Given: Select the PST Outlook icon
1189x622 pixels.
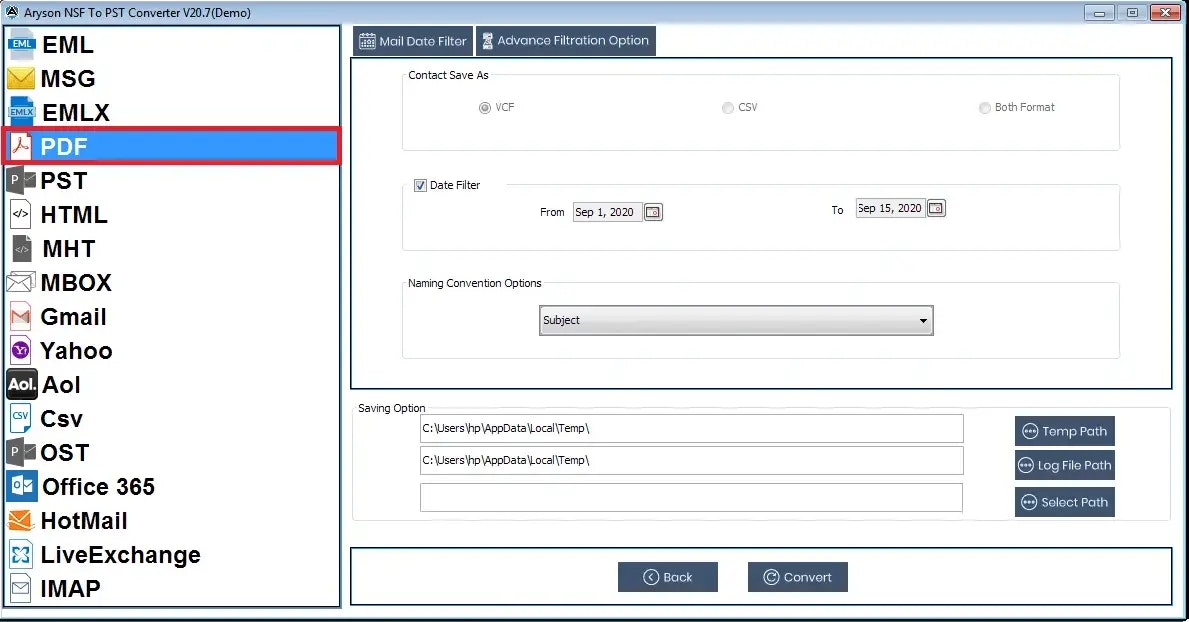Looking at the screenshot, I should tap(20, 181).
